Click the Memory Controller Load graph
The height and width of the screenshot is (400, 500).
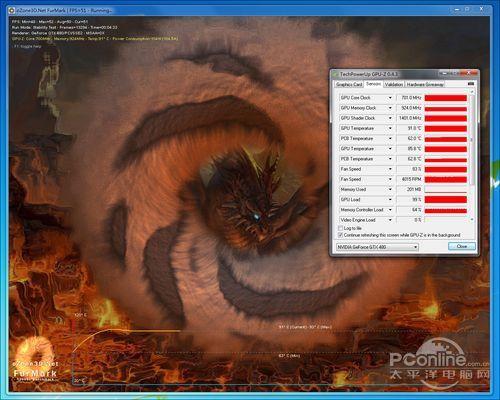446,210
